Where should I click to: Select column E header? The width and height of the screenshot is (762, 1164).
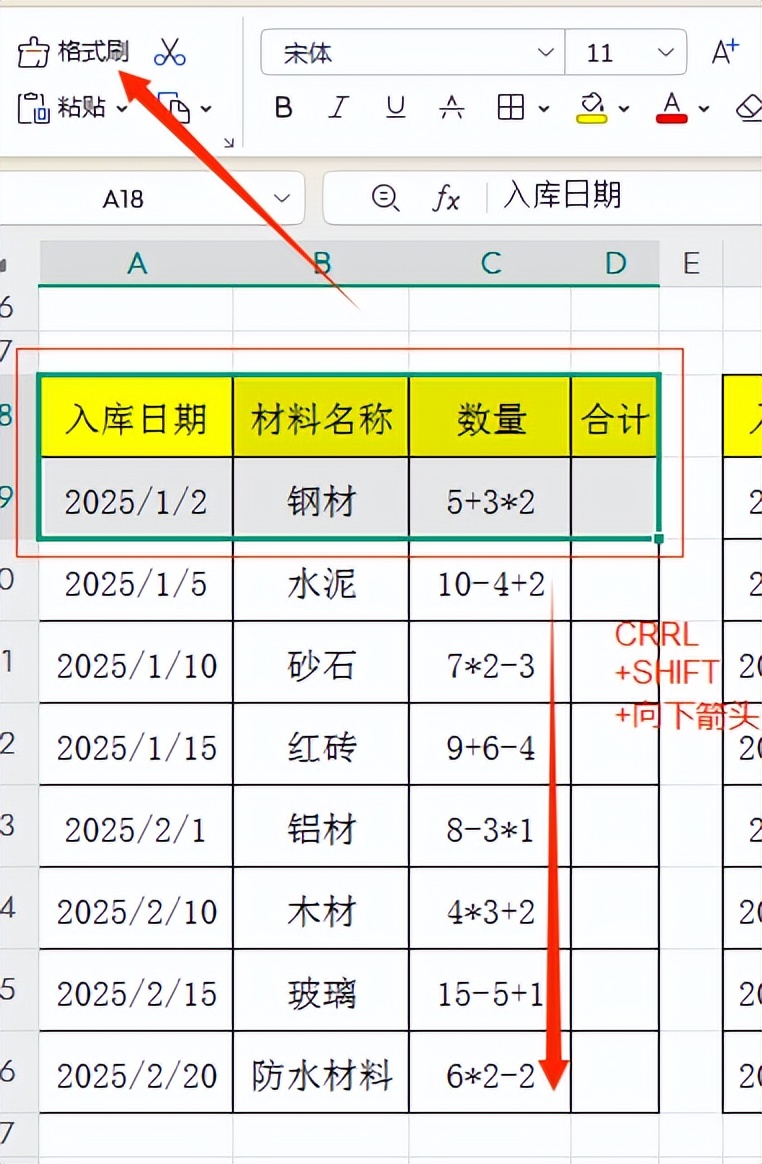pyautogui.click(x=691, y=263)
